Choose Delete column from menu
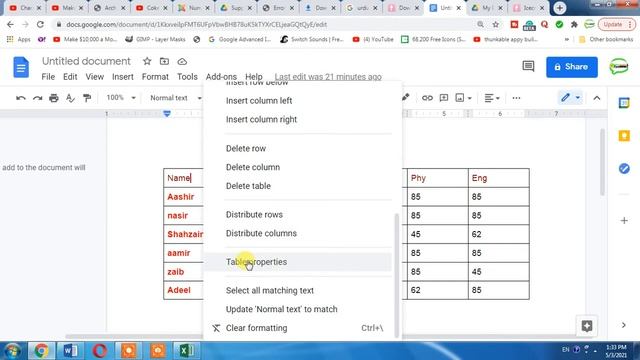640x360 pixels. point(297,167)
